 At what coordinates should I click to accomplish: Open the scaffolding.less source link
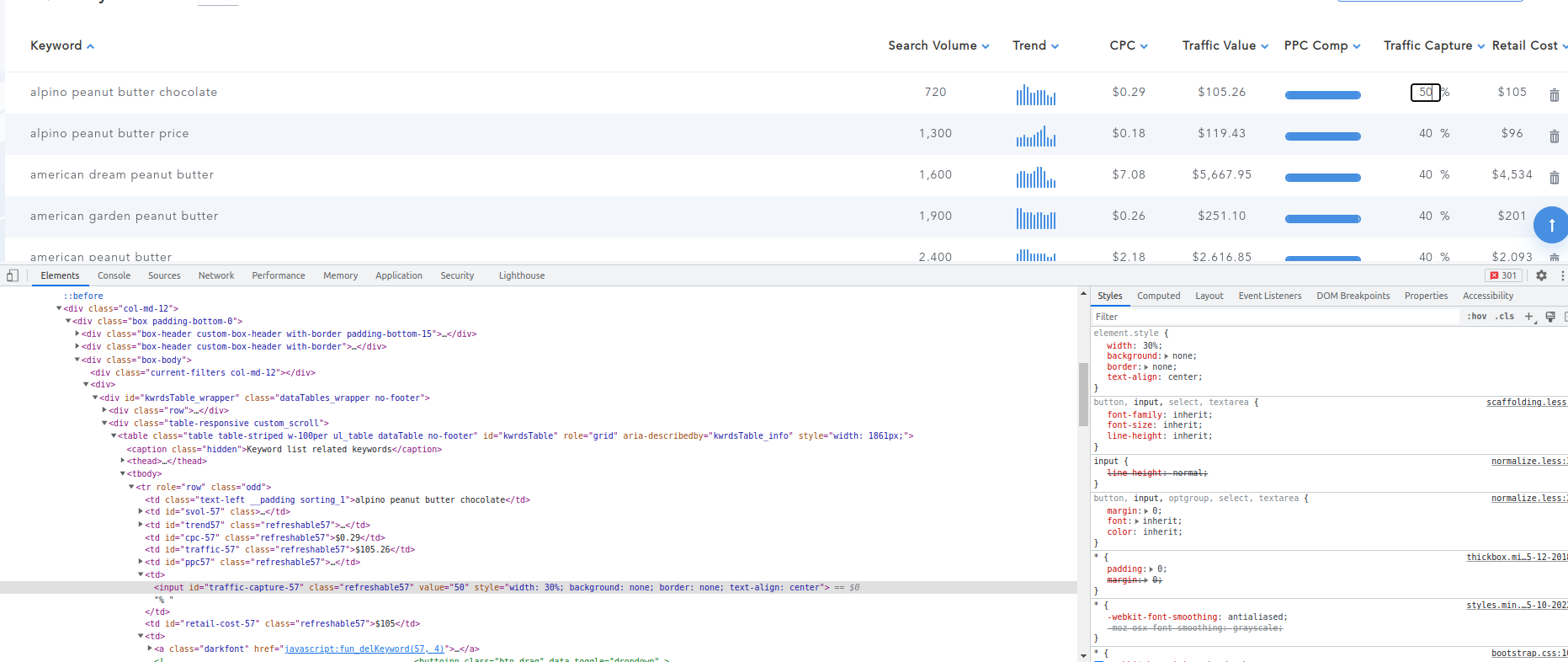[x=1526, y=403]
